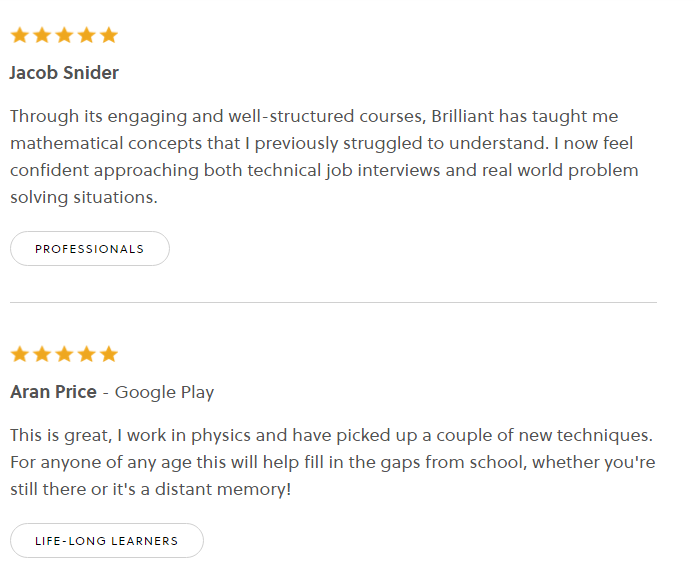Select the second star above Aran Price
This screenshot has width=695, height=568.
pos(42,355)
